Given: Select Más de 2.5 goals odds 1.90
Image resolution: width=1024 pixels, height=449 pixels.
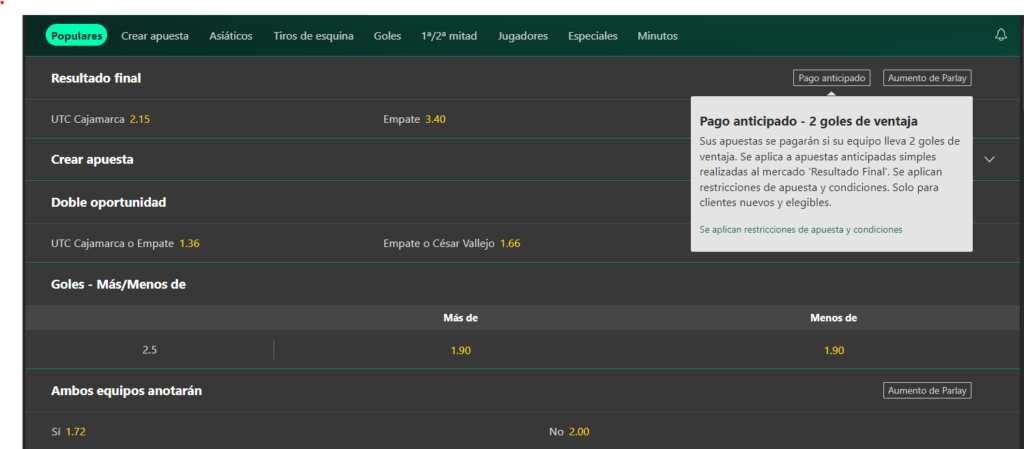Looking at the screenshot, I should point(460,350).
